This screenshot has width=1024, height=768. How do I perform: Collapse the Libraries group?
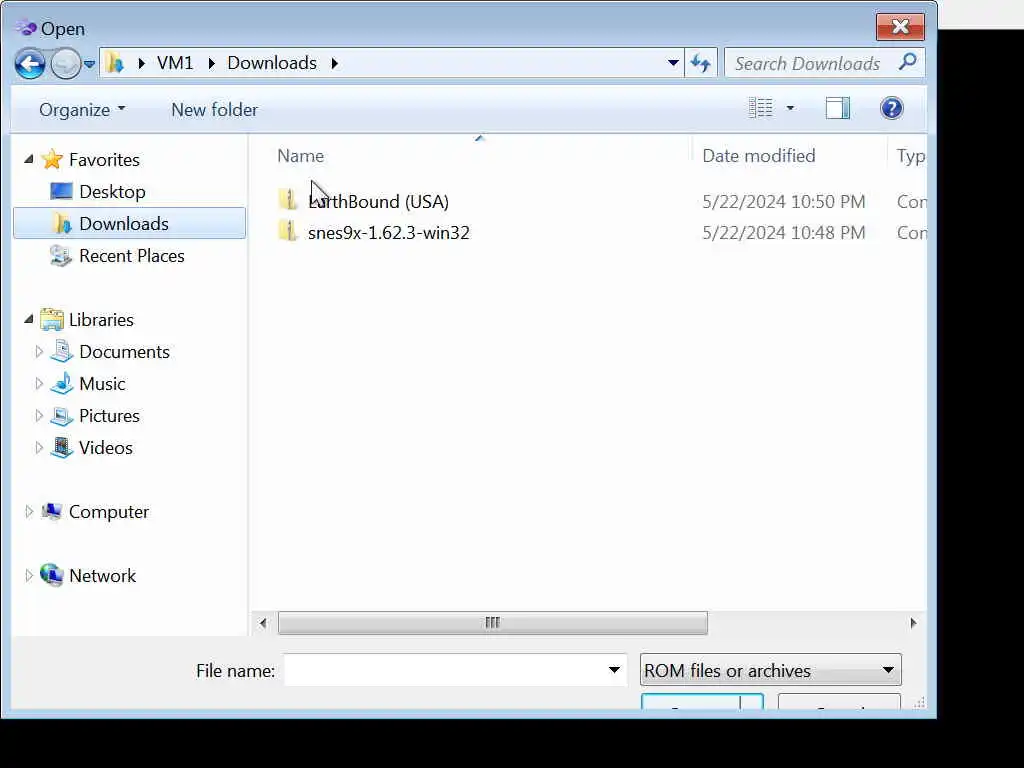[x=29, y=319]
